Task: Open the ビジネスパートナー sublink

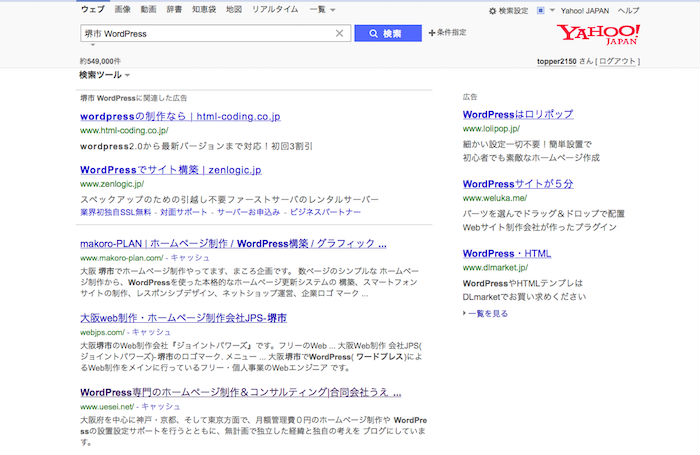Action: click(x=325, y=212)
